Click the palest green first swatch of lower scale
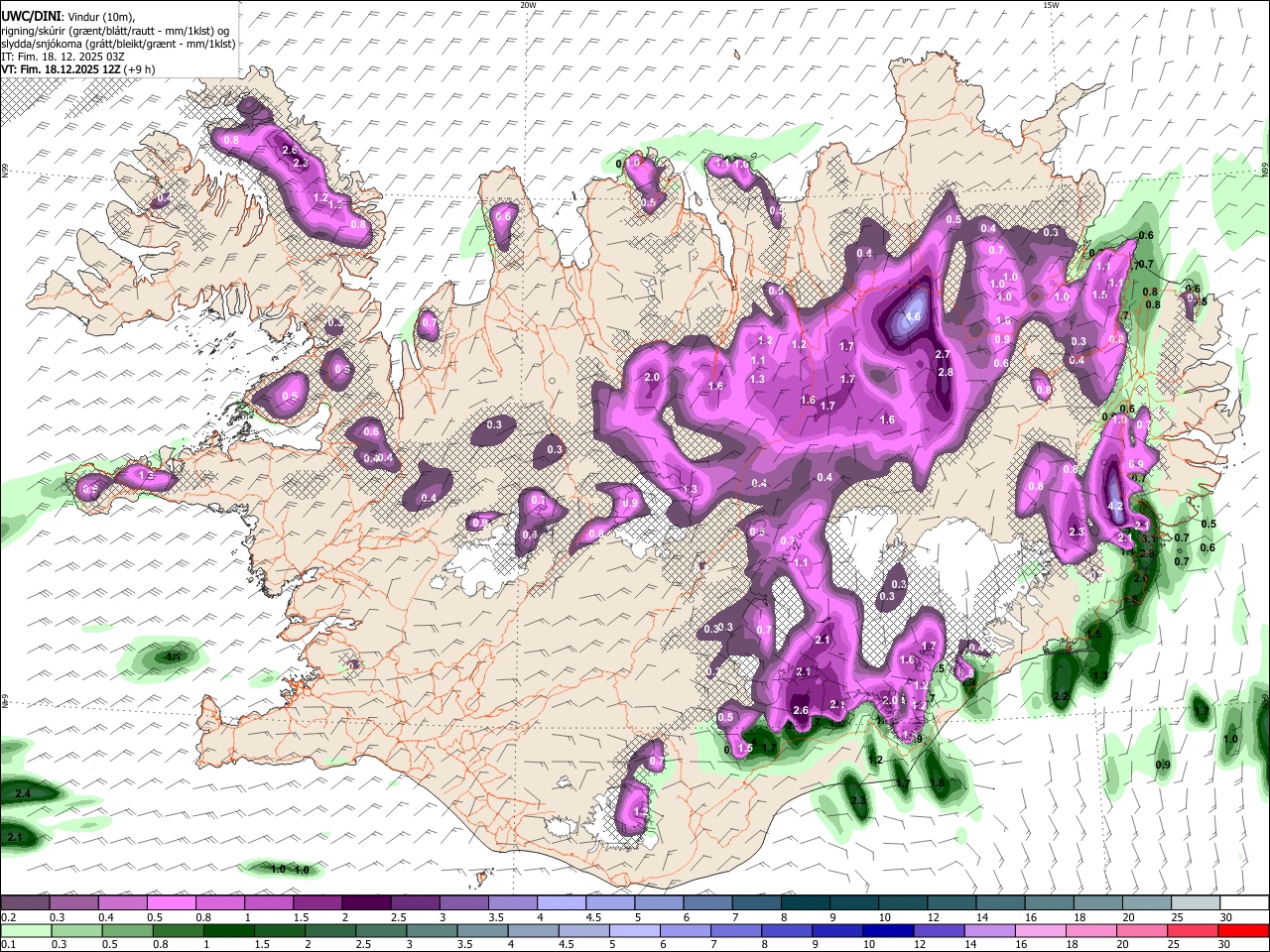1270x952 pixels. point(24,931)
